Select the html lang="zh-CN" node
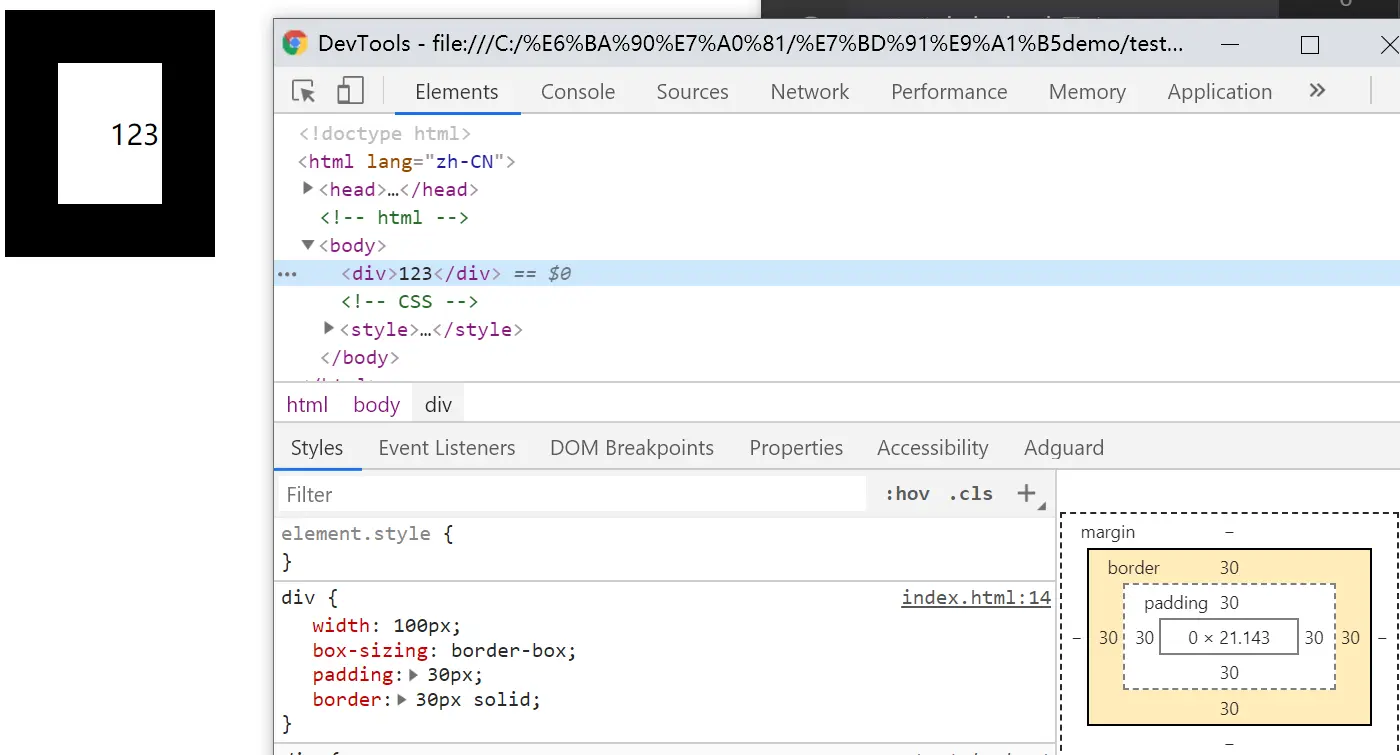The height and width of the screenshot is (755, 1400). [407, 161]
